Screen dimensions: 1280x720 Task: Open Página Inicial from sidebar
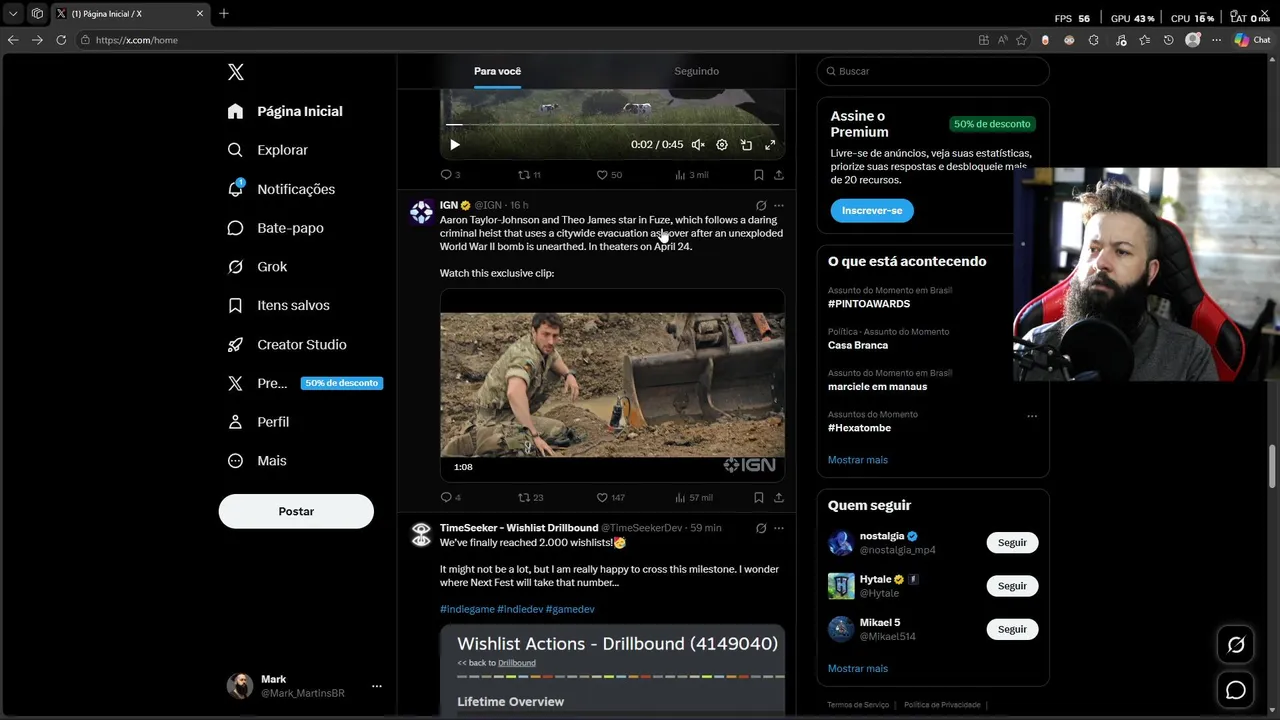(x=285, y=111)
